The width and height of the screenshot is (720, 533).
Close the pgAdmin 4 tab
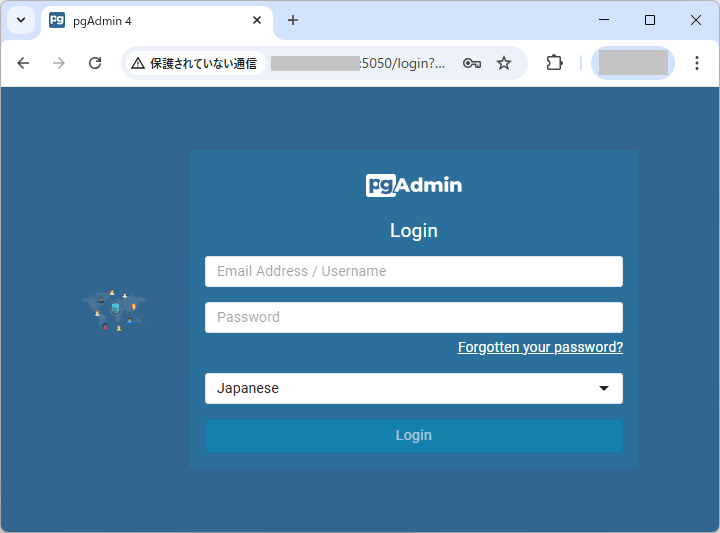coord(257,20)
